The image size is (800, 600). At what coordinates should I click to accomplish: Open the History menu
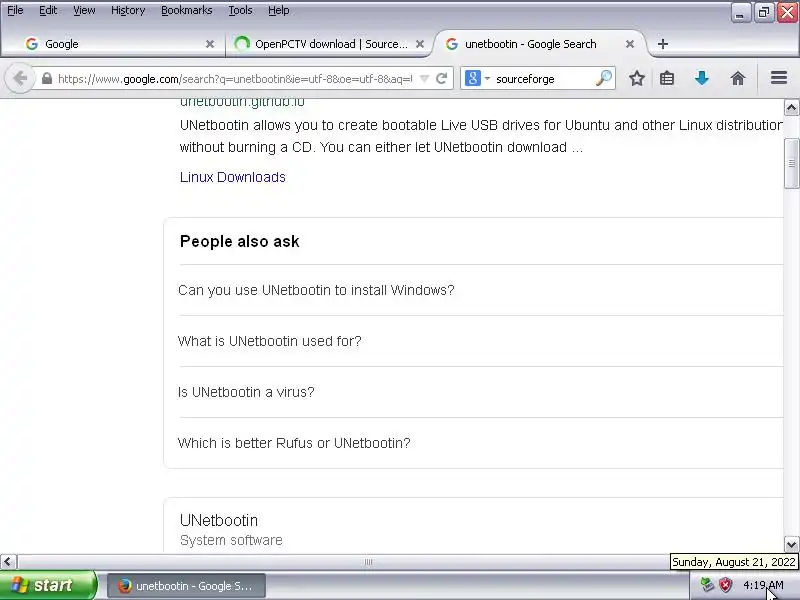(x=128, y=10)
